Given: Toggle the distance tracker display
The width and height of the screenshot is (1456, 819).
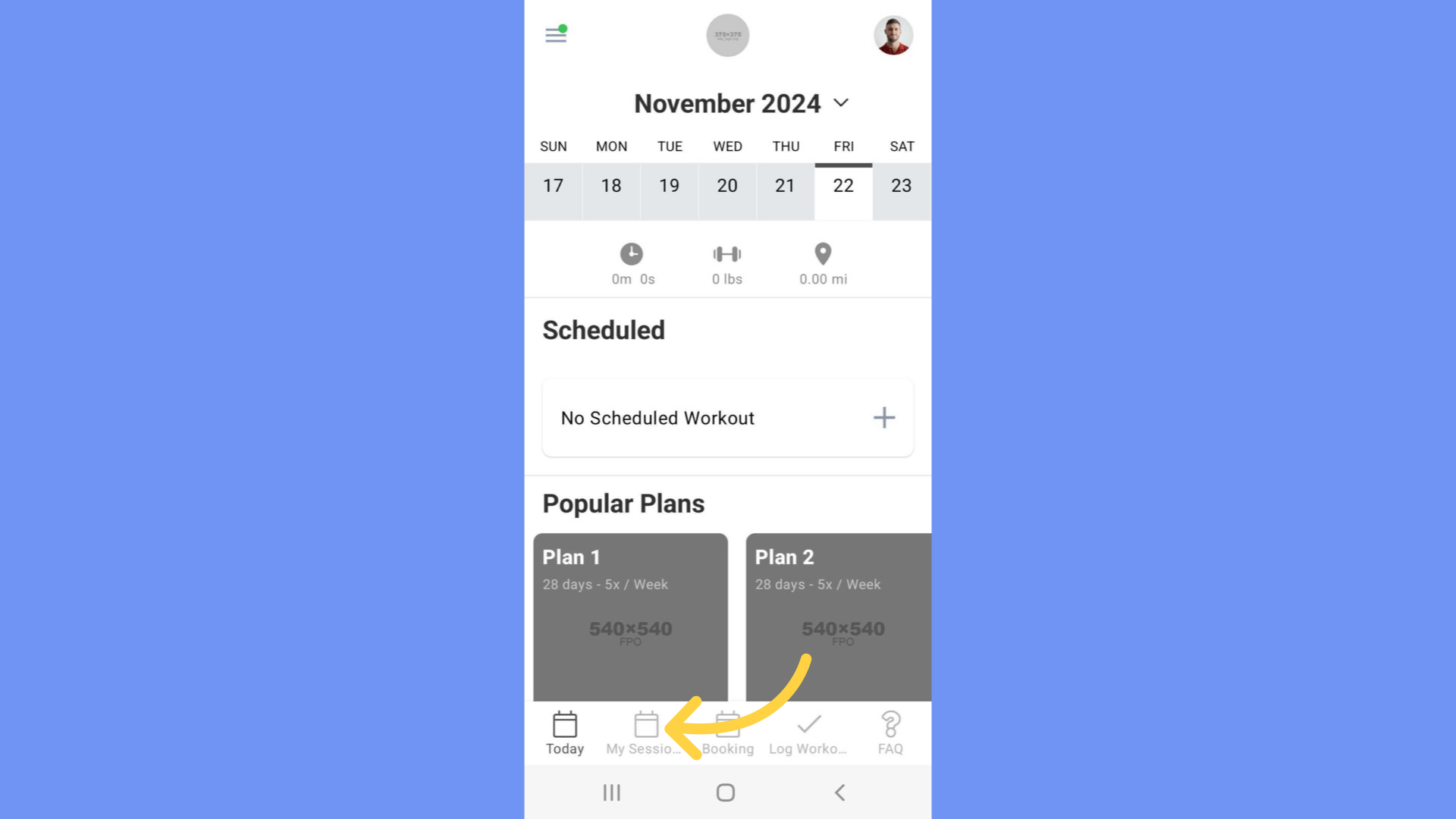Looking at the screenshot, I should pos(822,264).
